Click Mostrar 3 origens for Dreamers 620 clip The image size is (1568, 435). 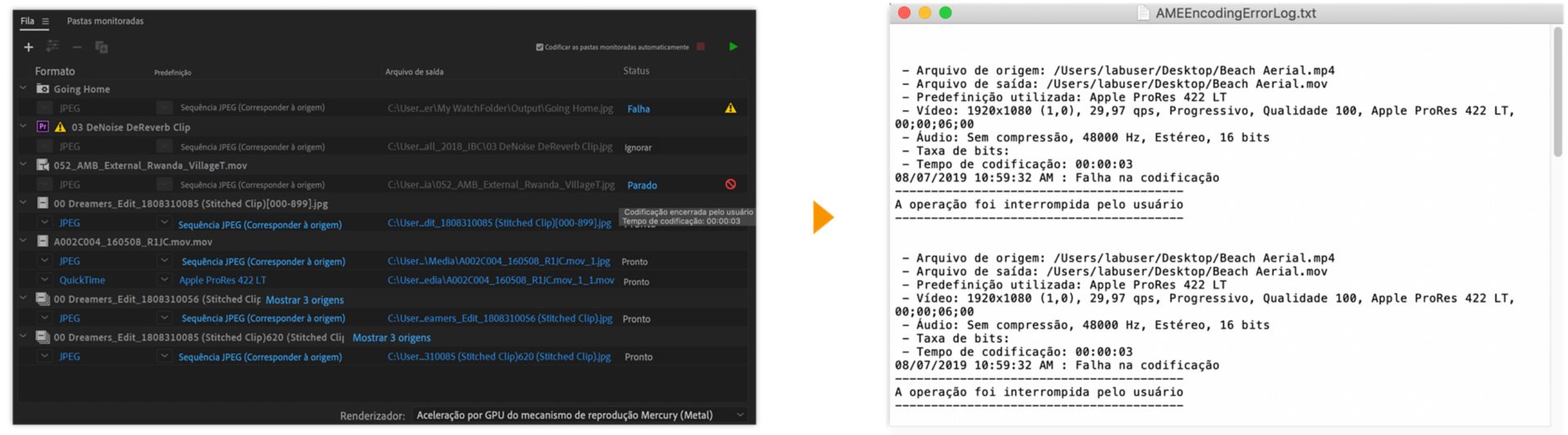coord(391,338)
